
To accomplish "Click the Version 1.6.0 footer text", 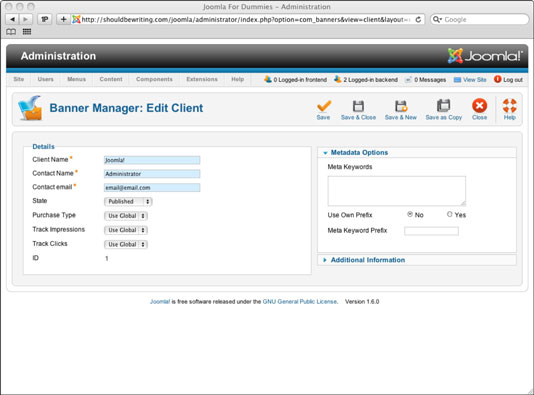I will (x=362, y=301).
